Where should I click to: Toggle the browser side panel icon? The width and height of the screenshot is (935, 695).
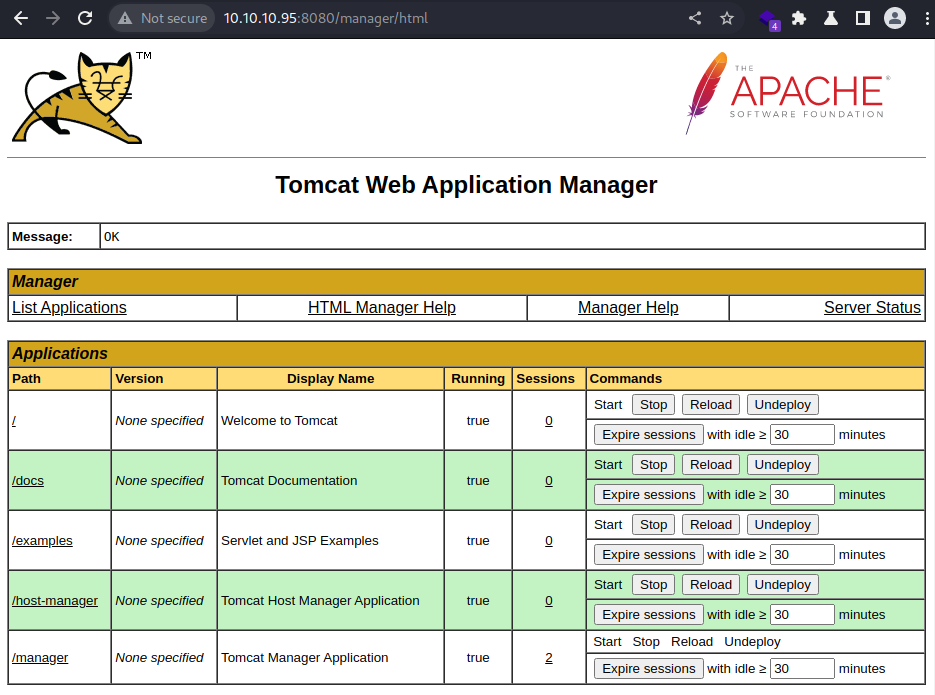tap(862, 18)
